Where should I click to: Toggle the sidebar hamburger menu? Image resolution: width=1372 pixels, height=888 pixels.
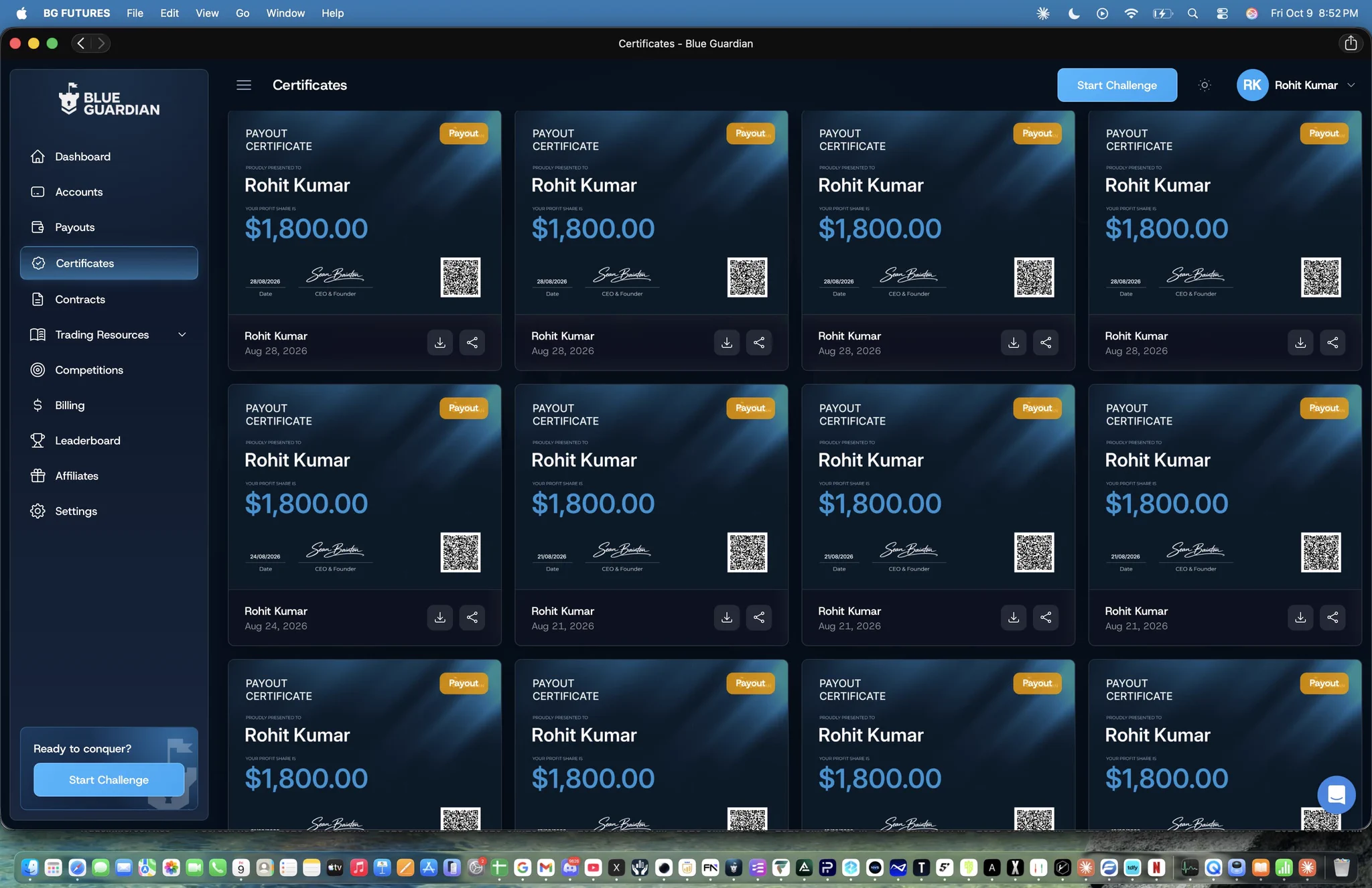pos(244,85)
